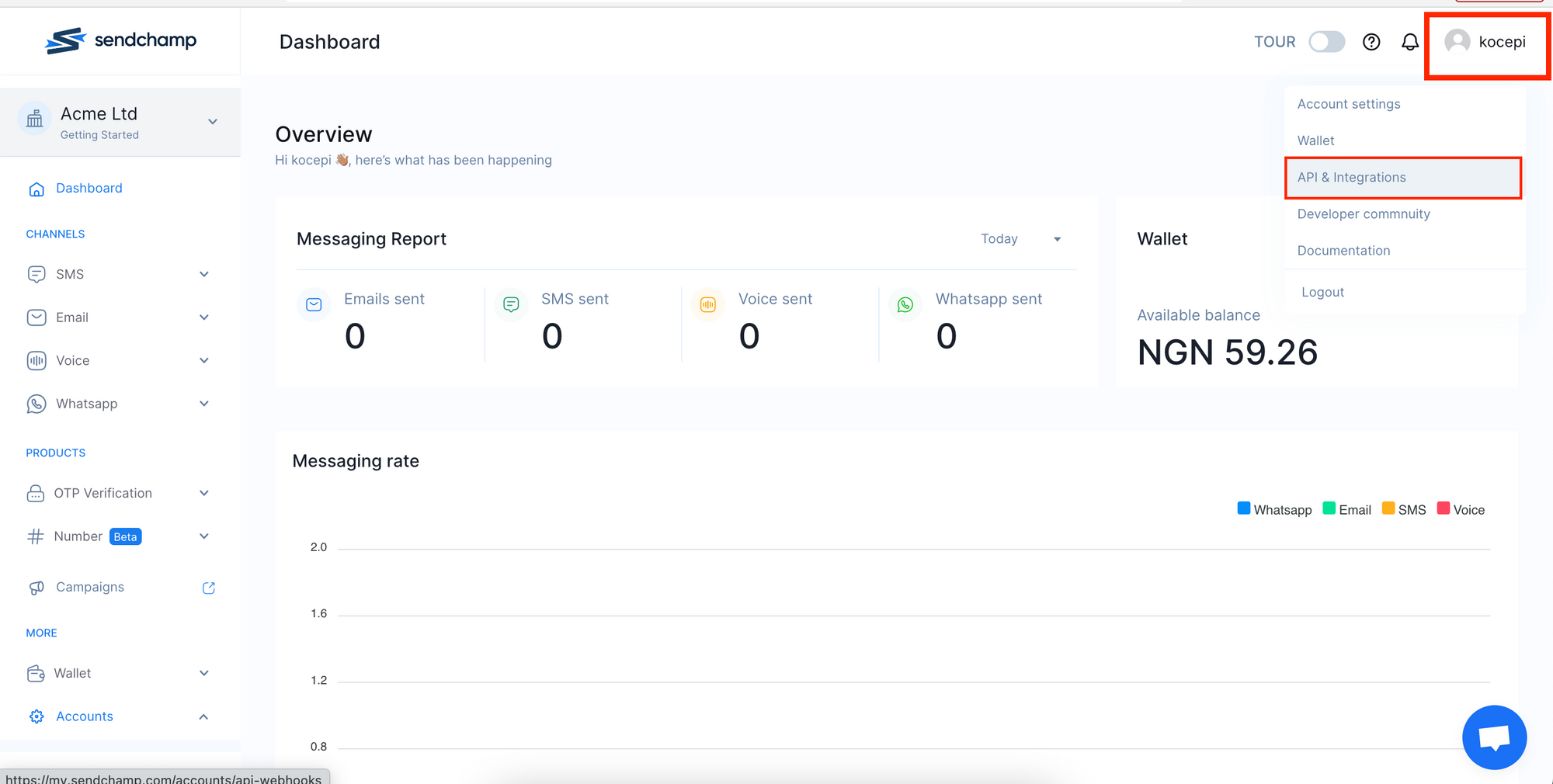1553x784 pixels.
Task: Toggle the TOUR switch
Action: 1326,42
